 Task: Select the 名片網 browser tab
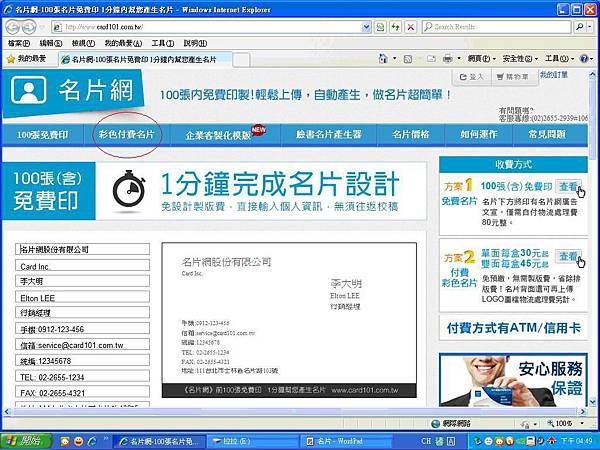[x=145, y=59]
